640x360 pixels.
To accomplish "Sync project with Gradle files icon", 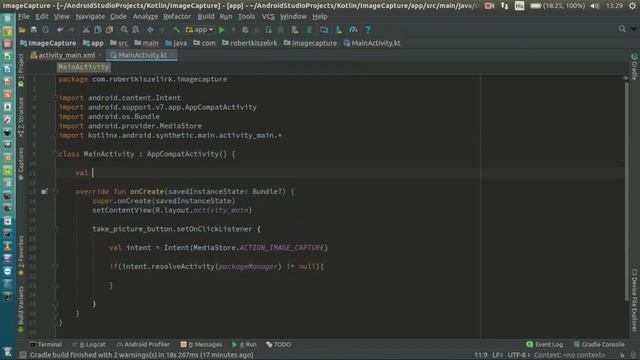I will click(x=309, y=30).
